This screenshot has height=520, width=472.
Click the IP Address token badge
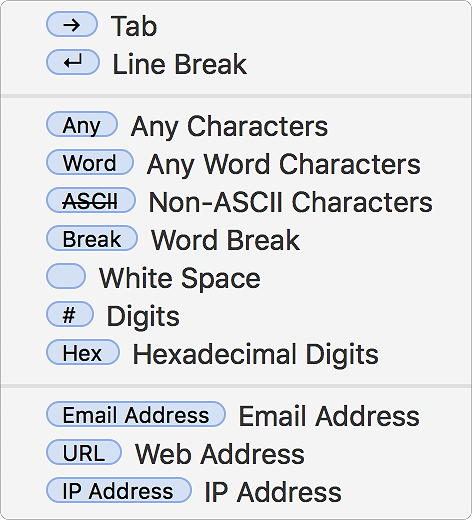118,491
